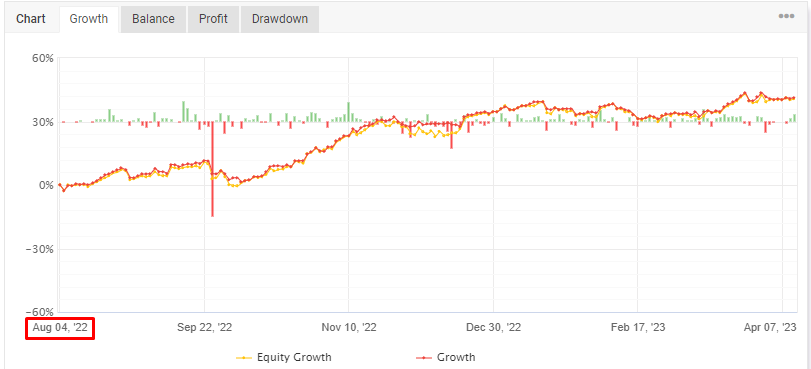811x369 pixels.
Task: Click the Sep 22, '22 axis label
Action: [x=204, y=328]
